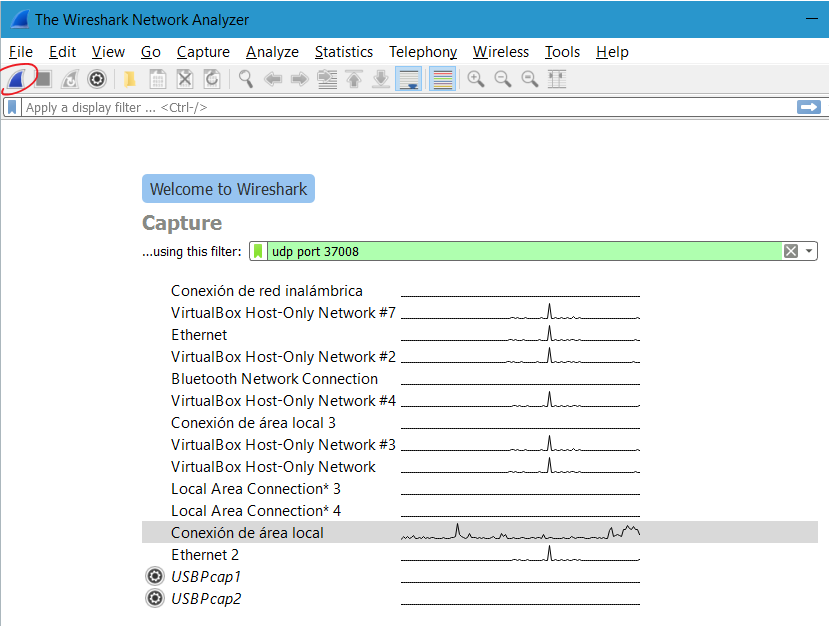Select Bluetooth Network Connection interface
Viewport: 829px width, 626px height.
(x=274, y=379)
